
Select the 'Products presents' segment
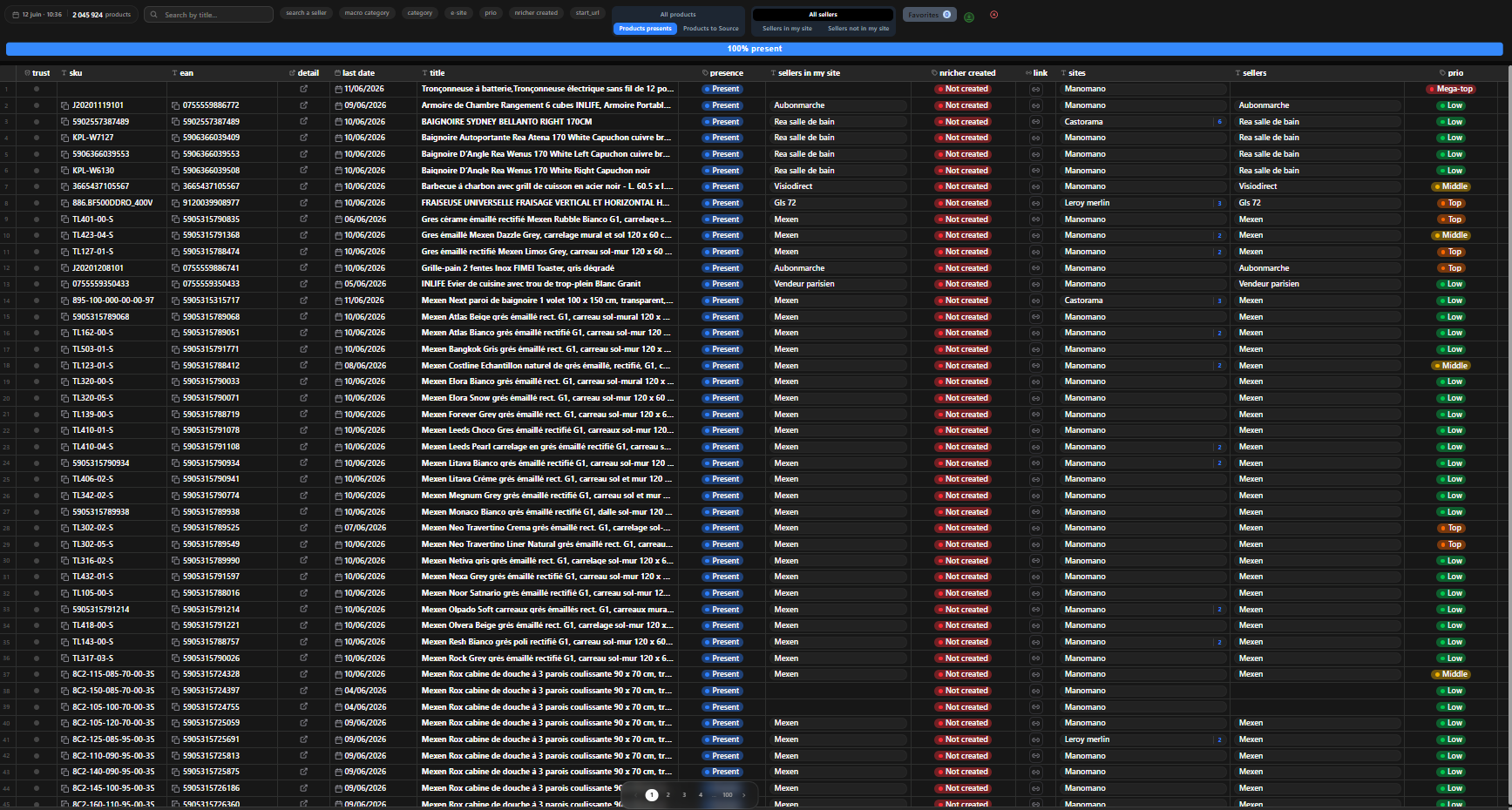pos(645,29)
